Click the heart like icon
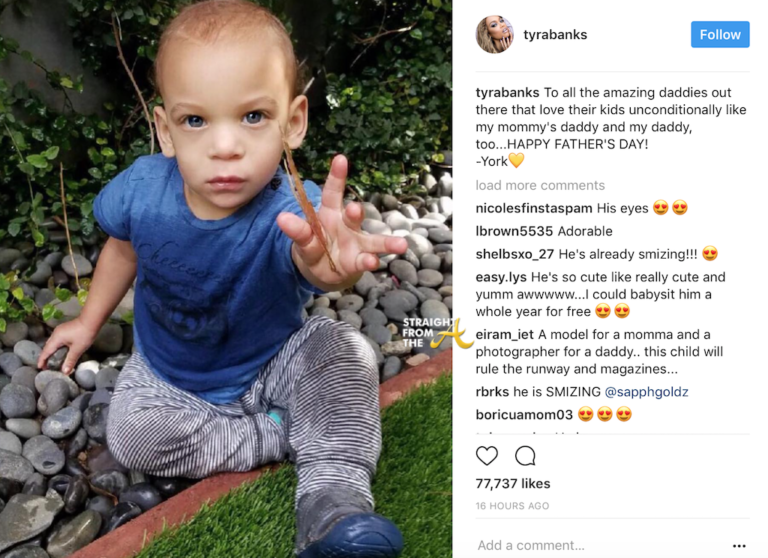This screenshot has height=558, width=768. coord(487,456)
